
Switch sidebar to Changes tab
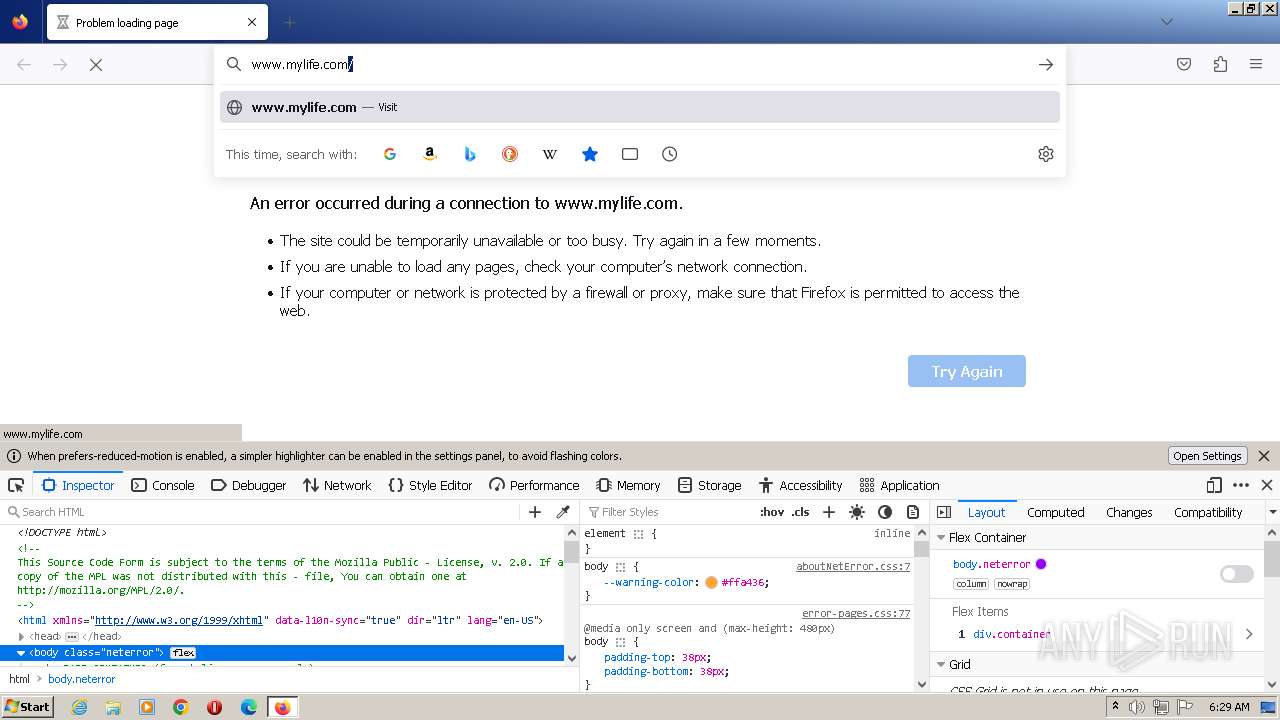tap(1129, 512)
